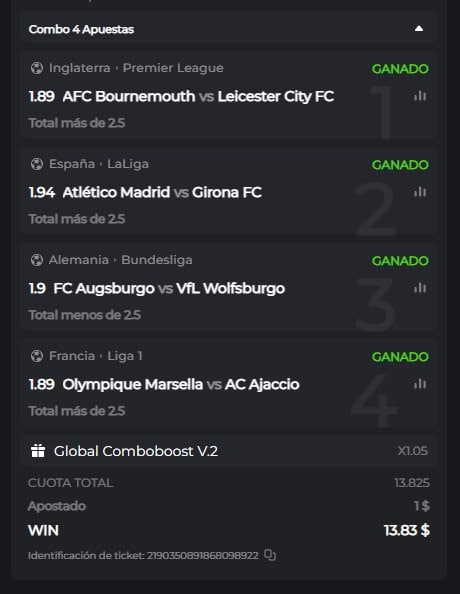
Task: Click the gift icon beside Global Comboboost
Action: 38,451
